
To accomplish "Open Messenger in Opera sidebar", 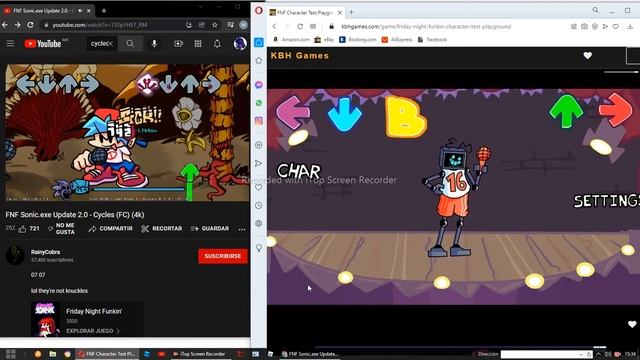I will 258,85.
